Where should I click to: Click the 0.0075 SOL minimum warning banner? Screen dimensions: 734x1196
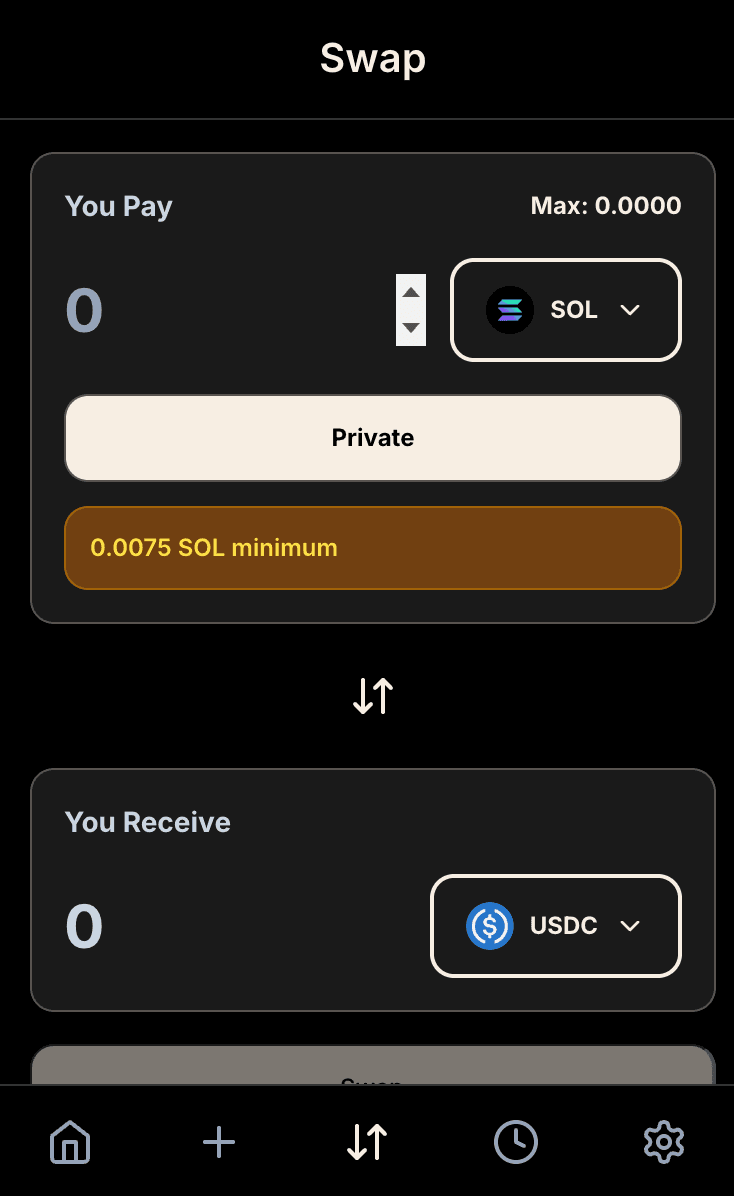click(372, 547)
